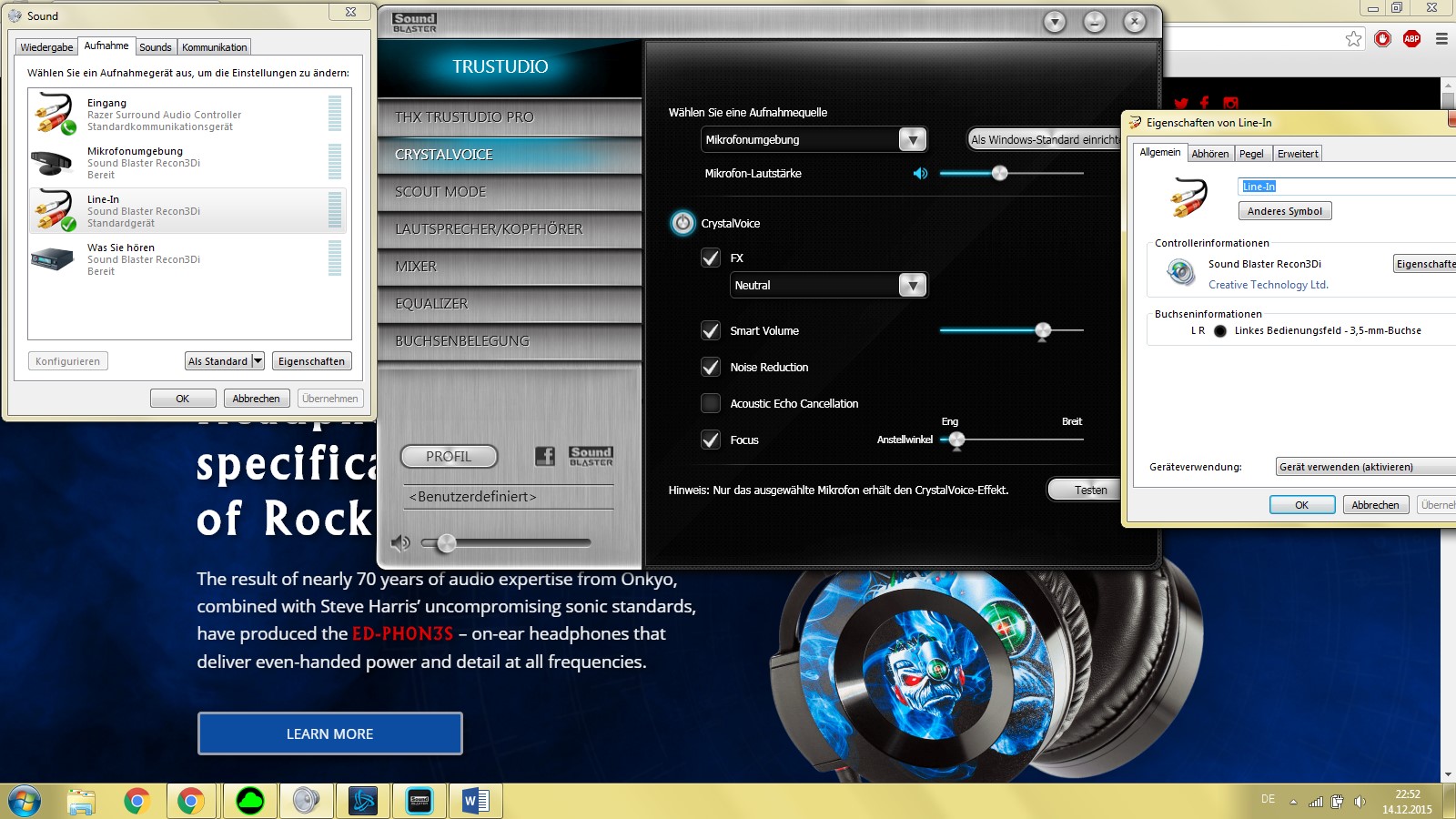Toggle the CrystalVoice power button
The width and height of the screenshot is (1456, 819).
pos(682,223)
